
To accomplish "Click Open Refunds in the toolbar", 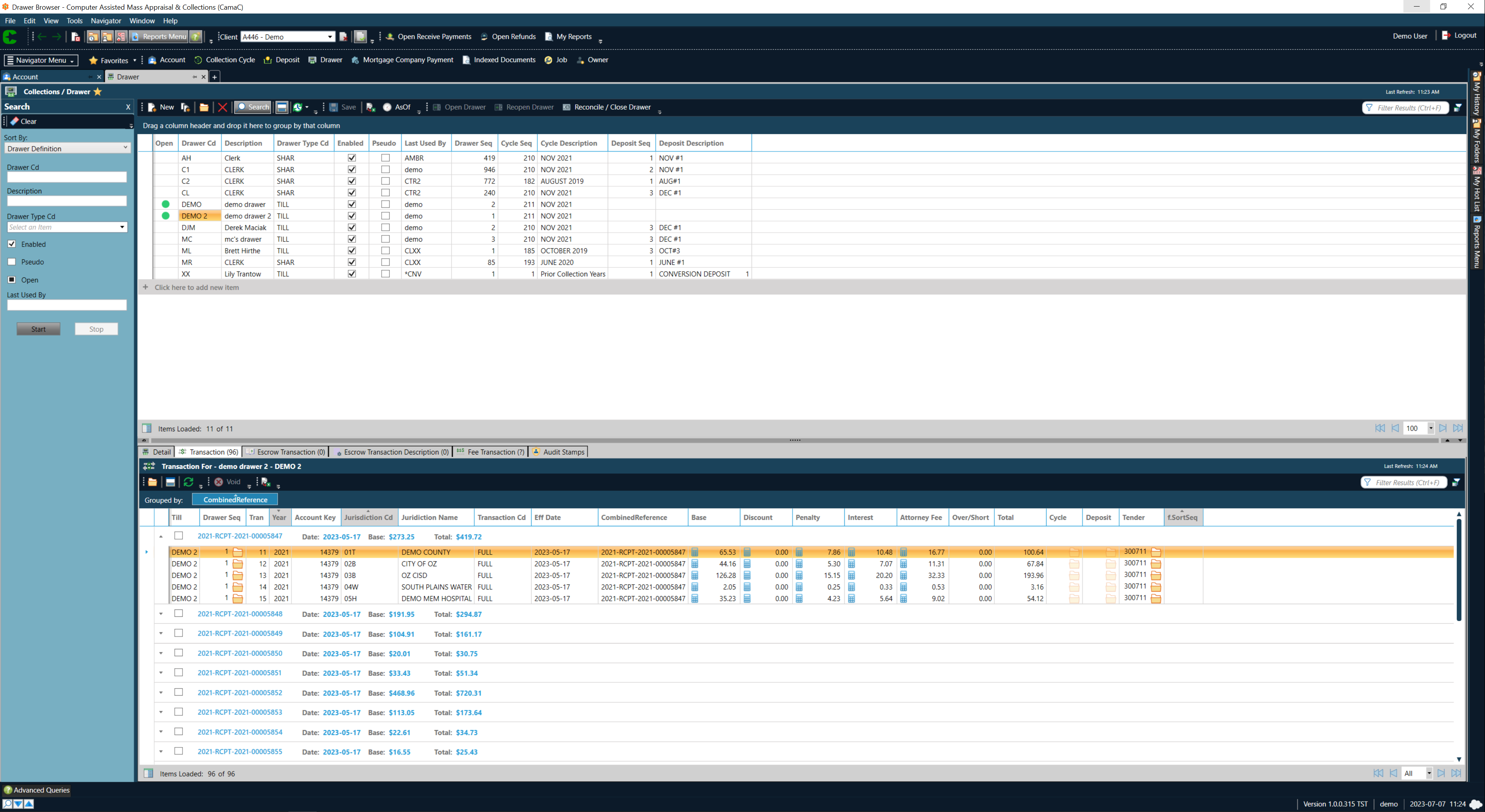I will pos(508,36).
